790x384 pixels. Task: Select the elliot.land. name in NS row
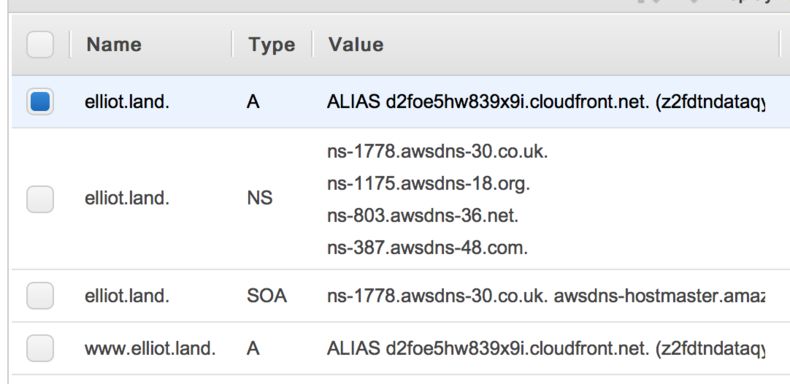pos(127,199)
